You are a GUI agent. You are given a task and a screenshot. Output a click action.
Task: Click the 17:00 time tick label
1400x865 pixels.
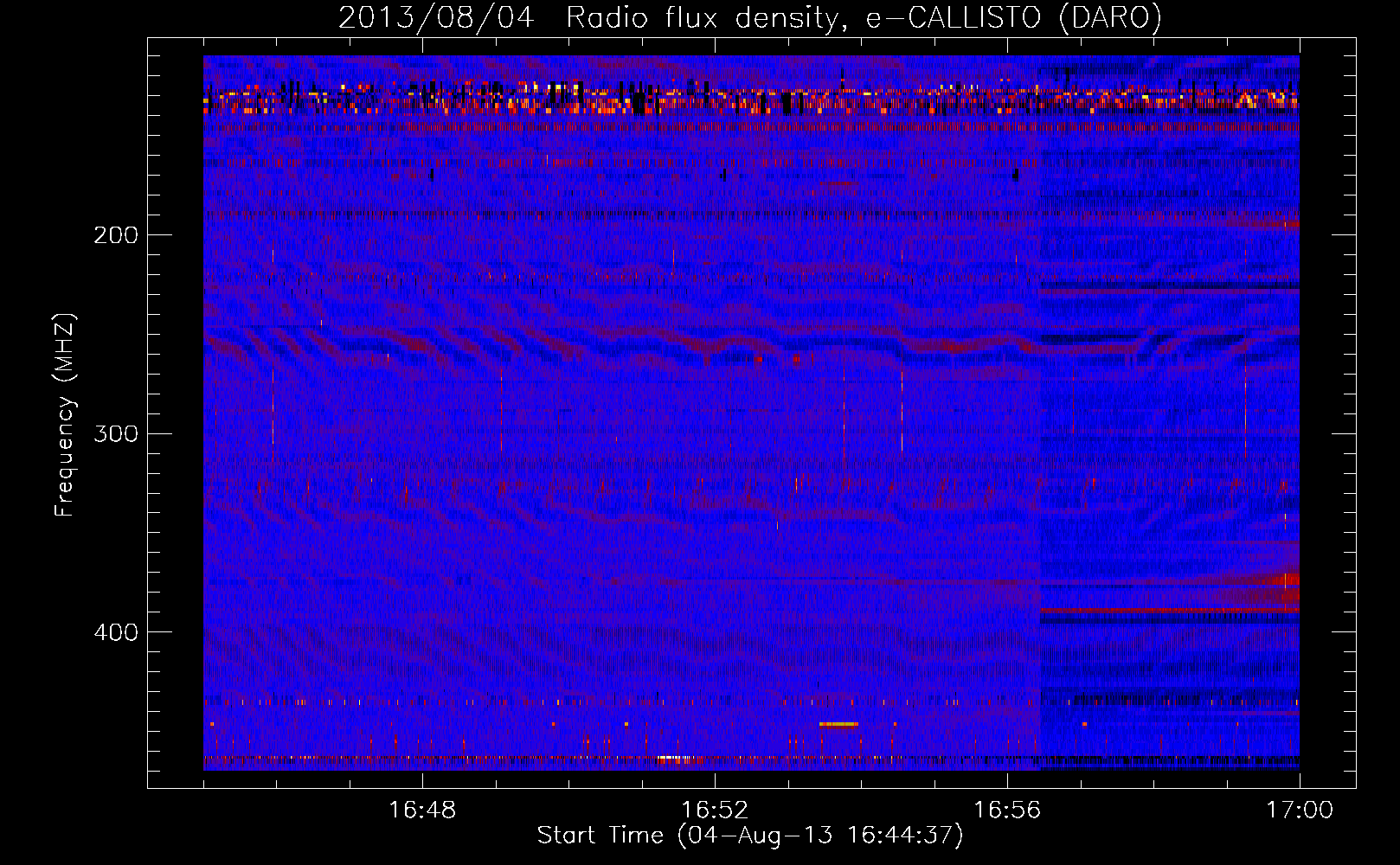click(1300, 810)
